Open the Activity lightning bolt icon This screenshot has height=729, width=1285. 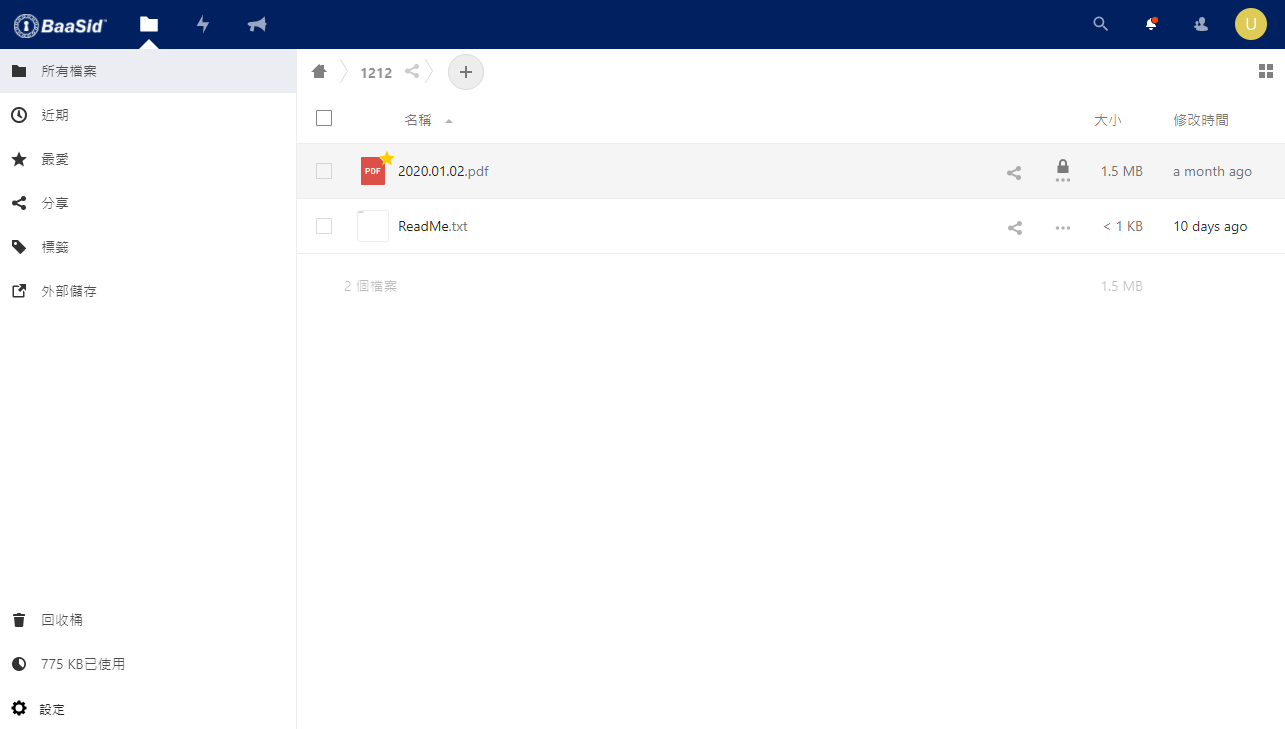coord(203,24)
